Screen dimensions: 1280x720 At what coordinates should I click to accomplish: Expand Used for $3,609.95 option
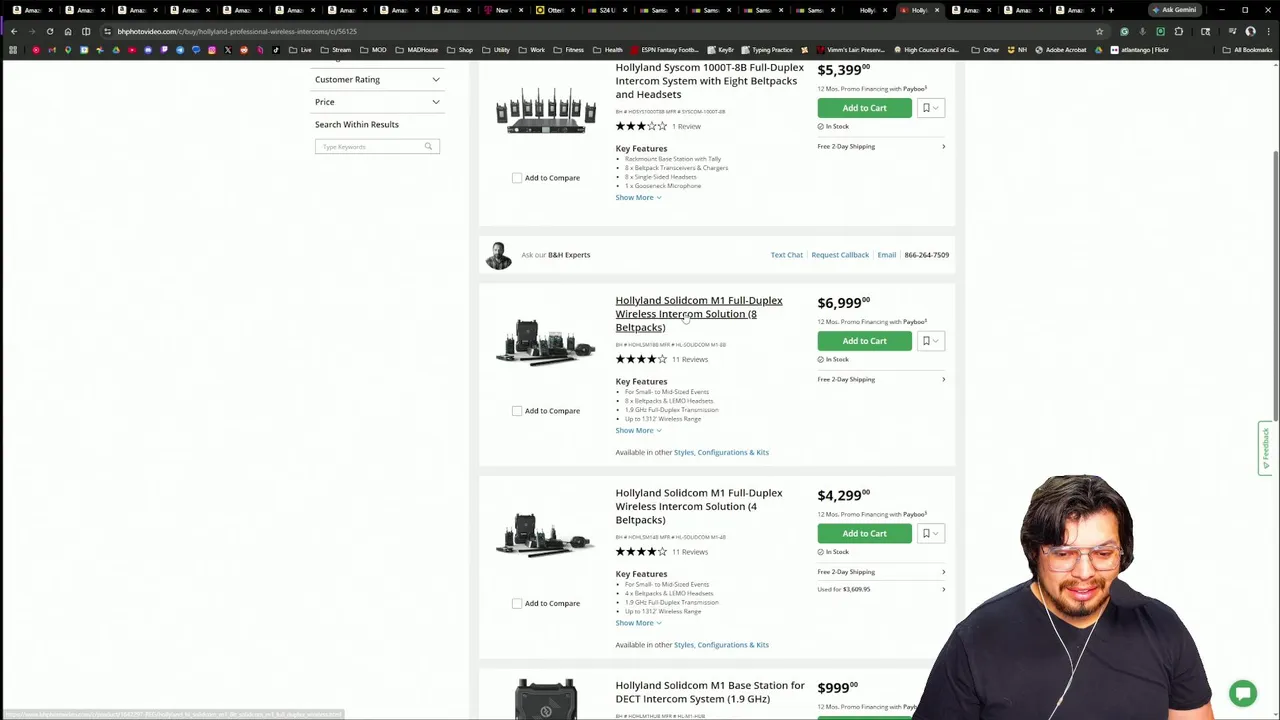point(881,589)
